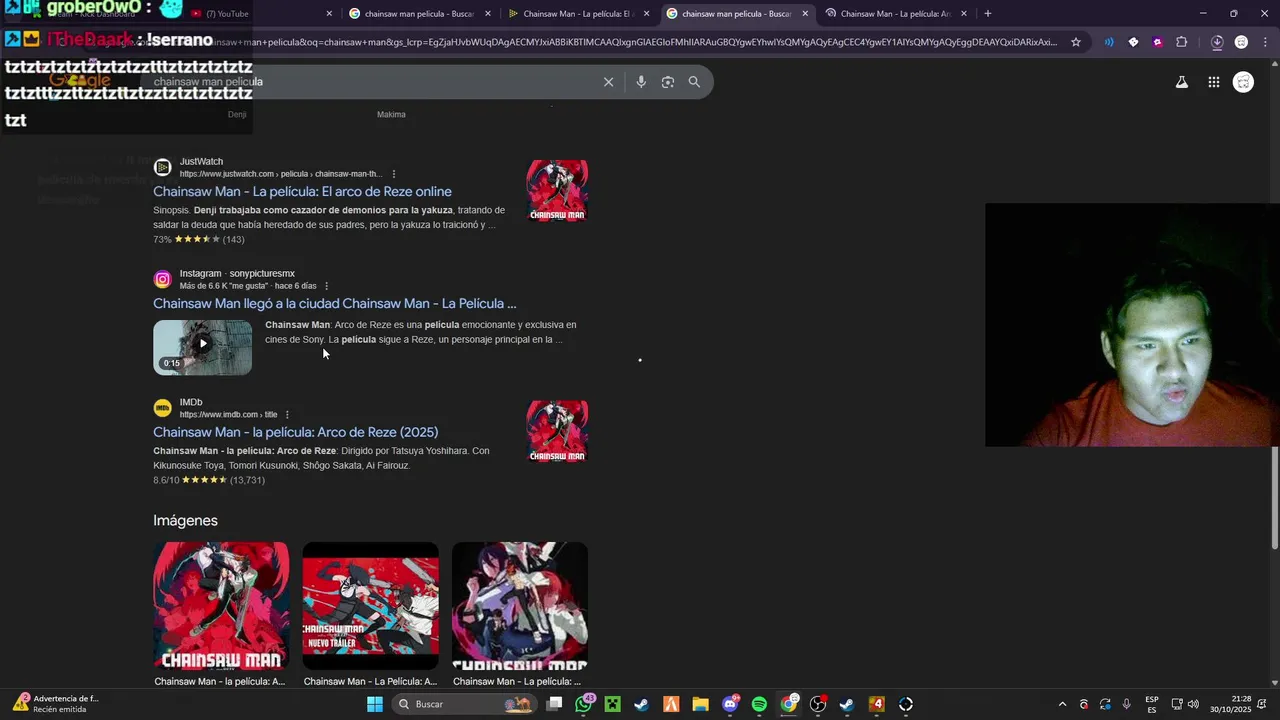Open the new tab plus button
This screenshot has height=720, width=1280.
(x=988, y=14)
